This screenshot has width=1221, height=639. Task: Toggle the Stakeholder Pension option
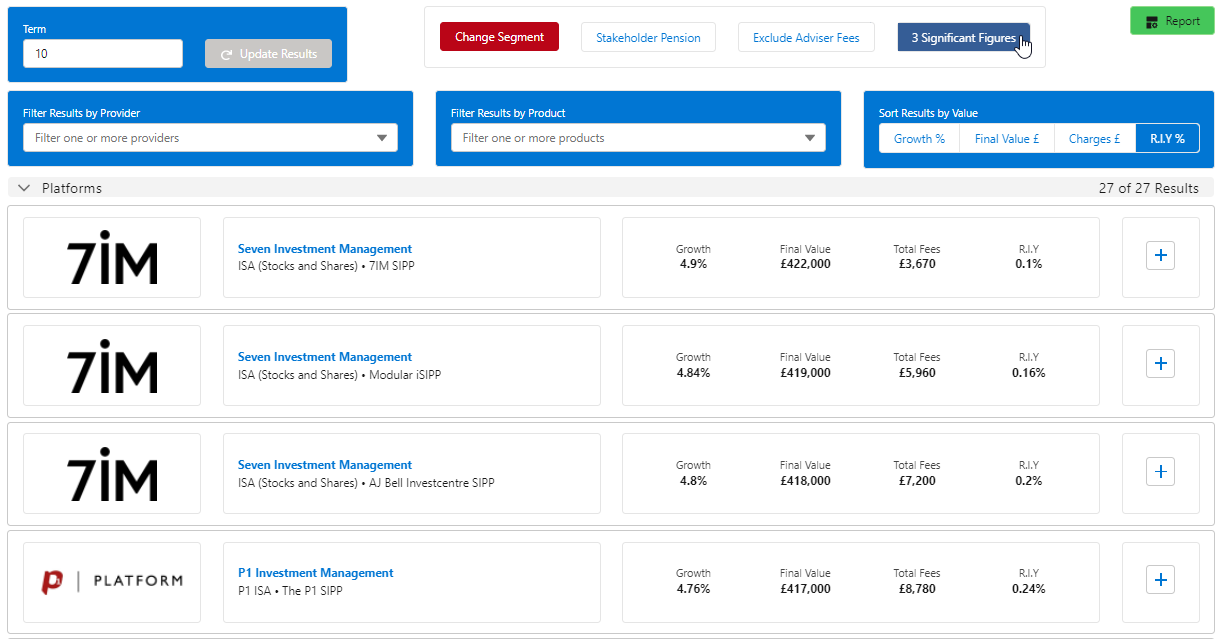click(x=648, y=38)
